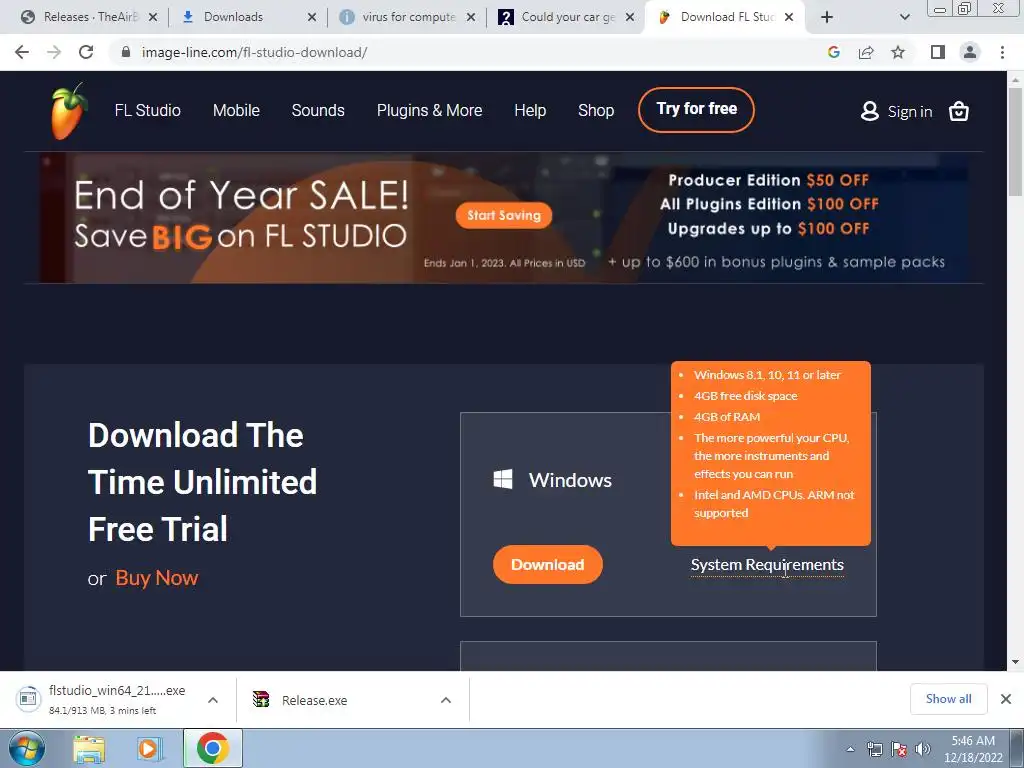Switch to the Downloads tab
1024x768 pixels.
pos(248,17)
